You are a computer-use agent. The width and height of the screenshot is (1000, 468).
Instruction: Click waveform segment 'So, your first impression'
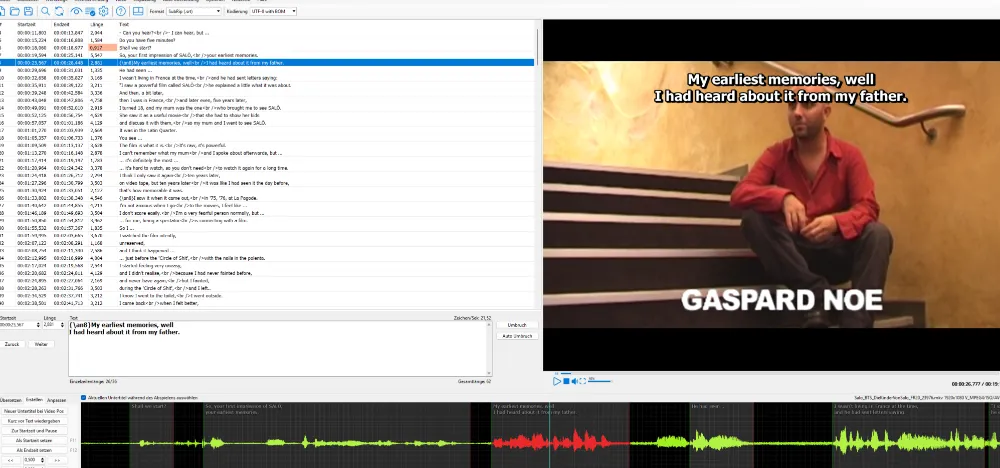pos(337,441)
